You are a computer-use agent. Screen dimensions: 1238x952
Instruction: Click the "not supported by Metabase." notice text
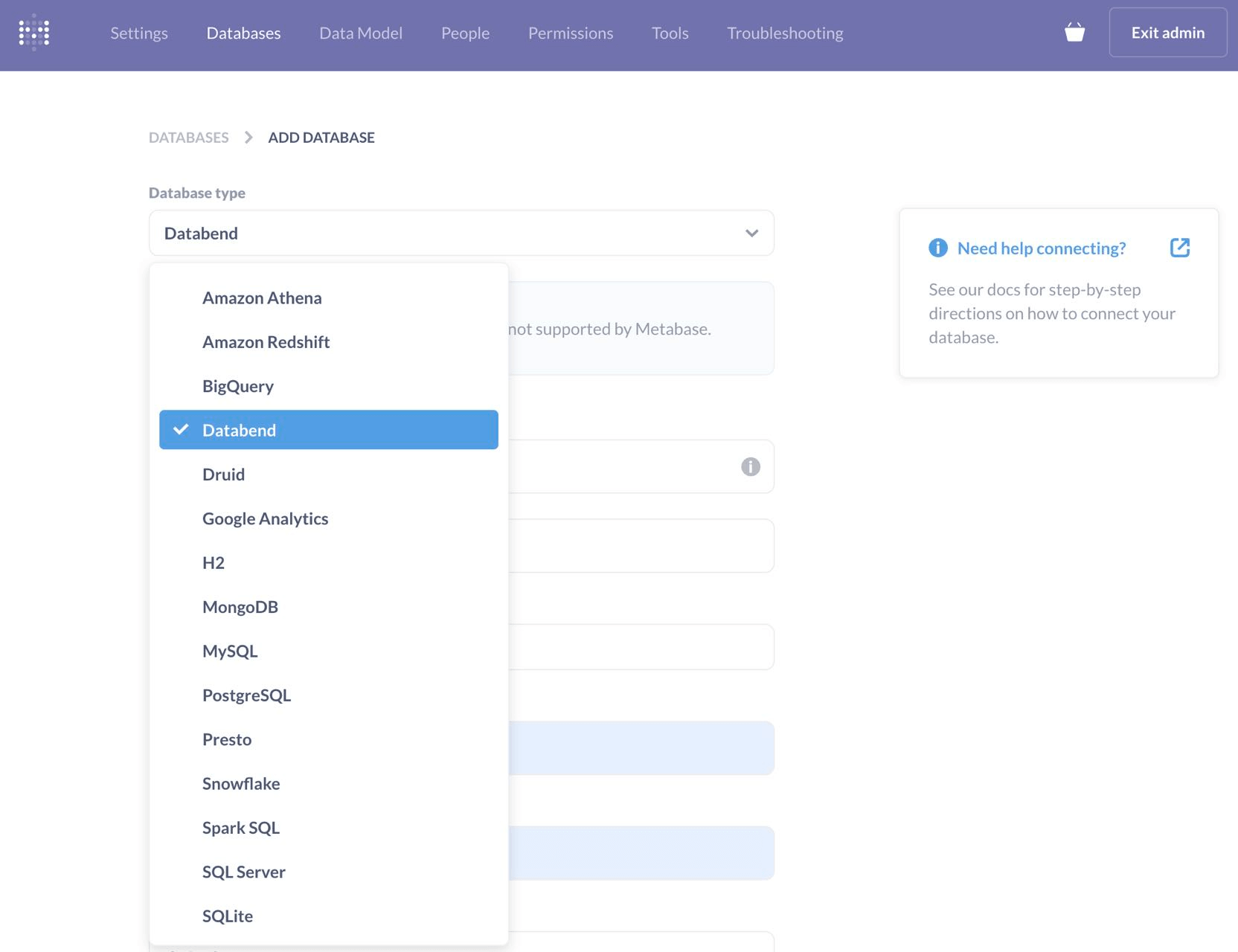click(x=609, y=329)
